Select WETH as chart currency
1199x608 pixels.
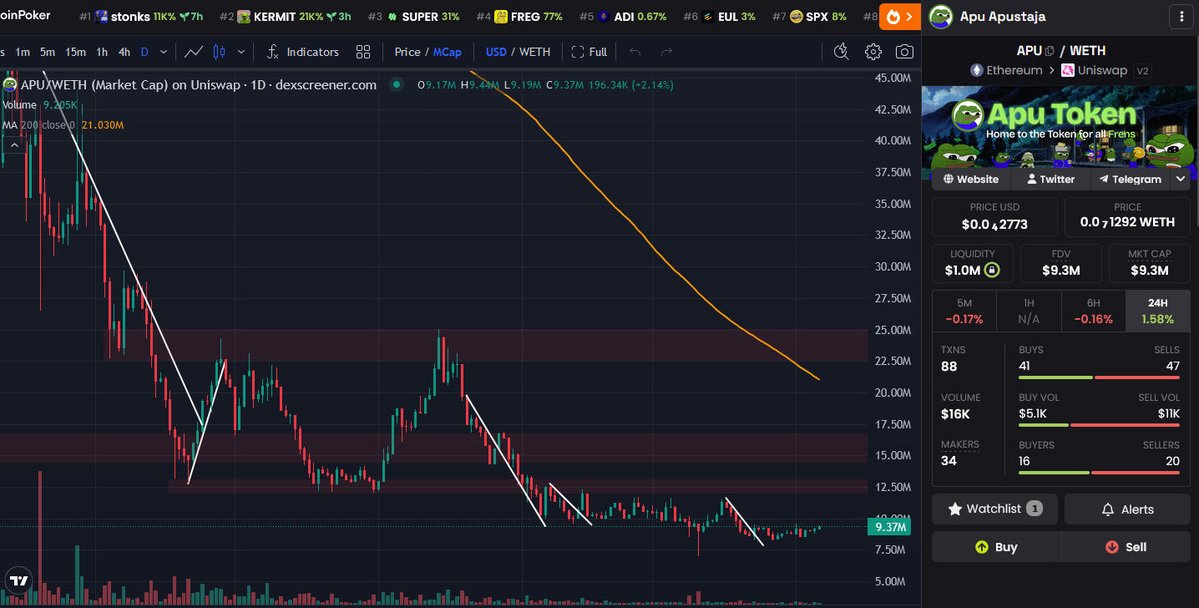[x=535, y=52]
